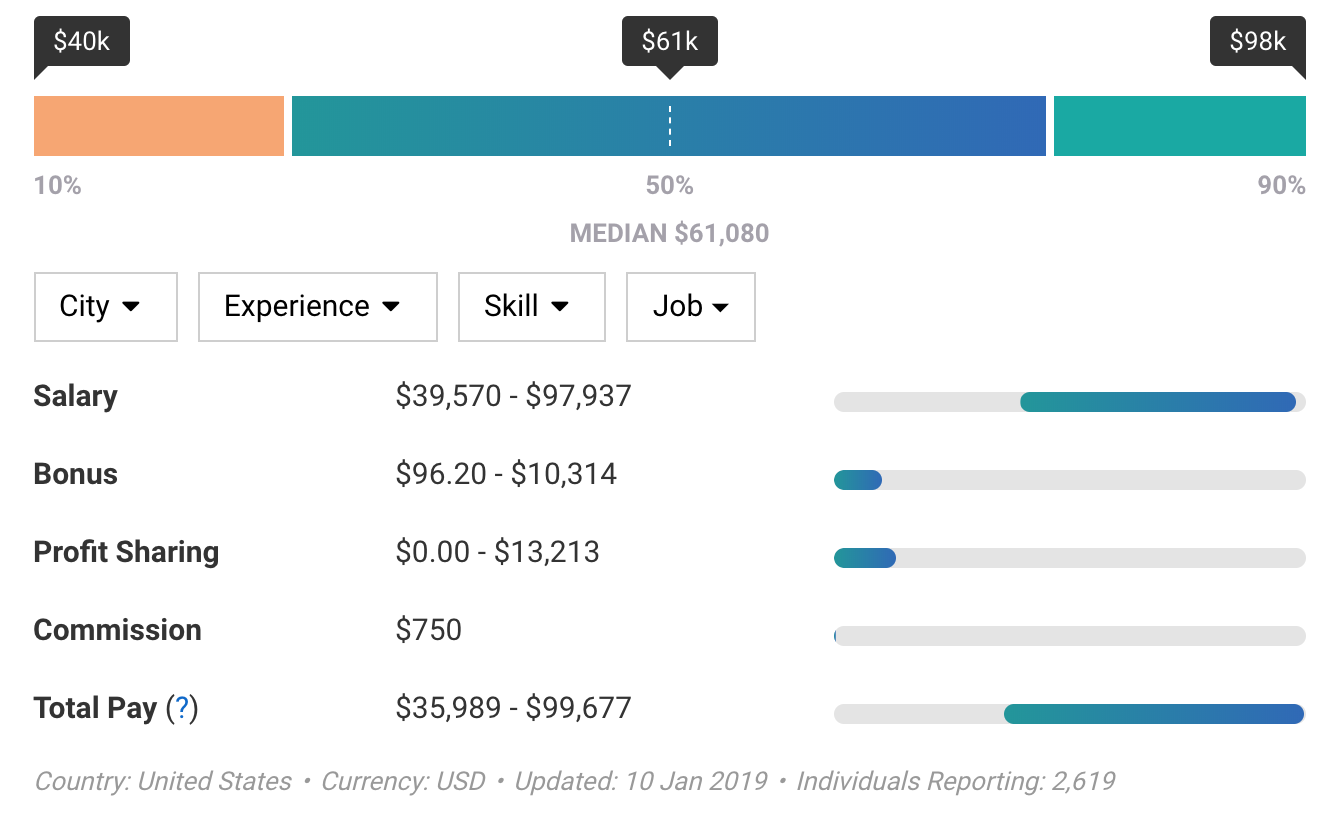Click the Profit Sharing range bar

[865, 558]
